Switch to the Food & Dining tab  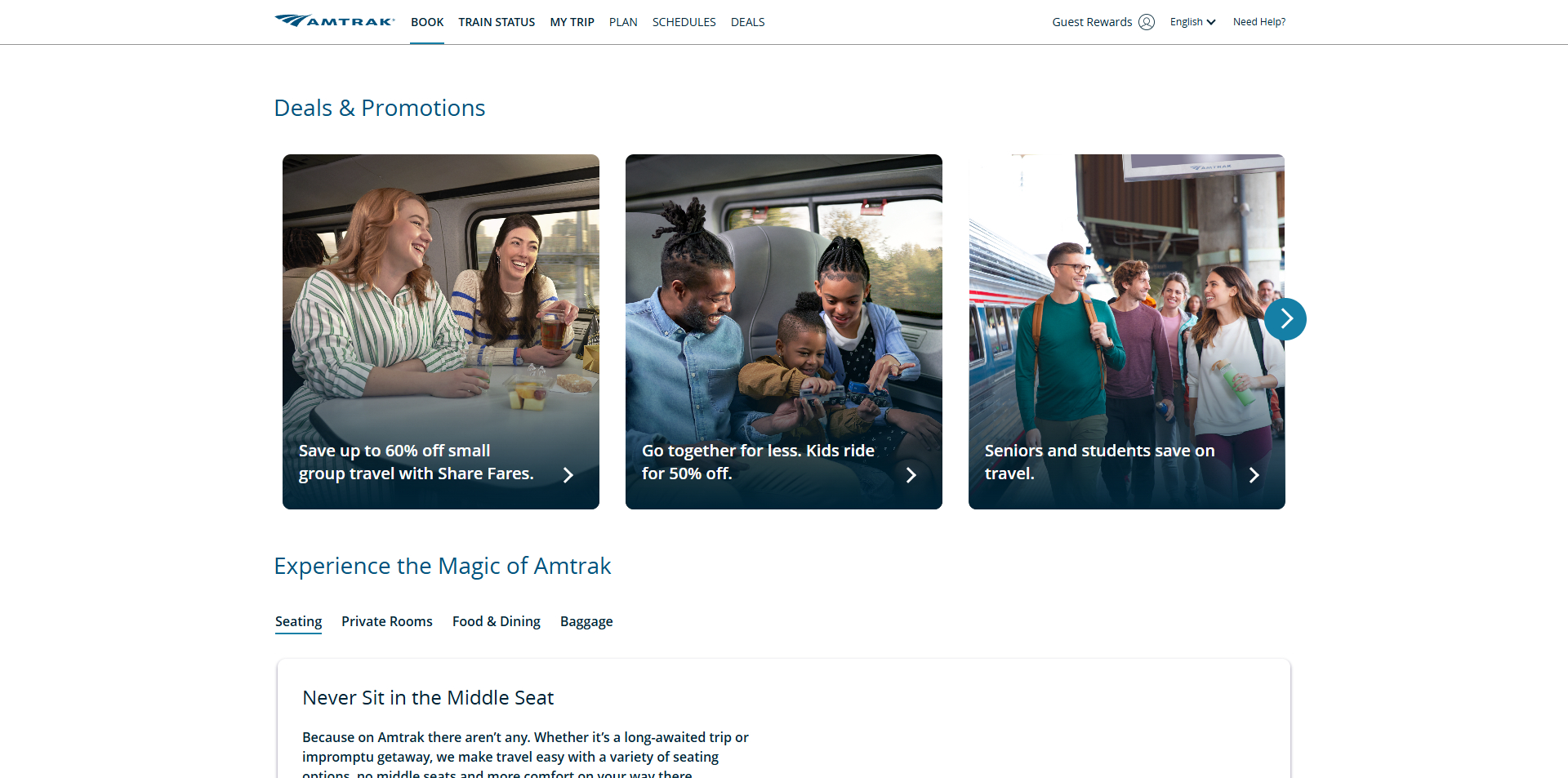(497, 621)
